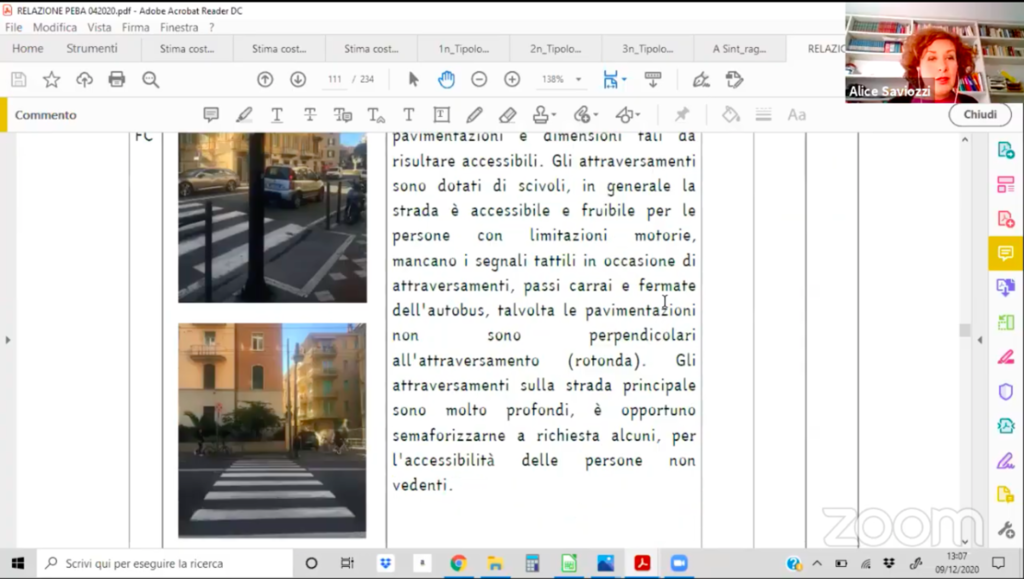Toggle the keep tool selected pin
The width and height of the screenshot is (1024, 579).
(x=682, y=115)
